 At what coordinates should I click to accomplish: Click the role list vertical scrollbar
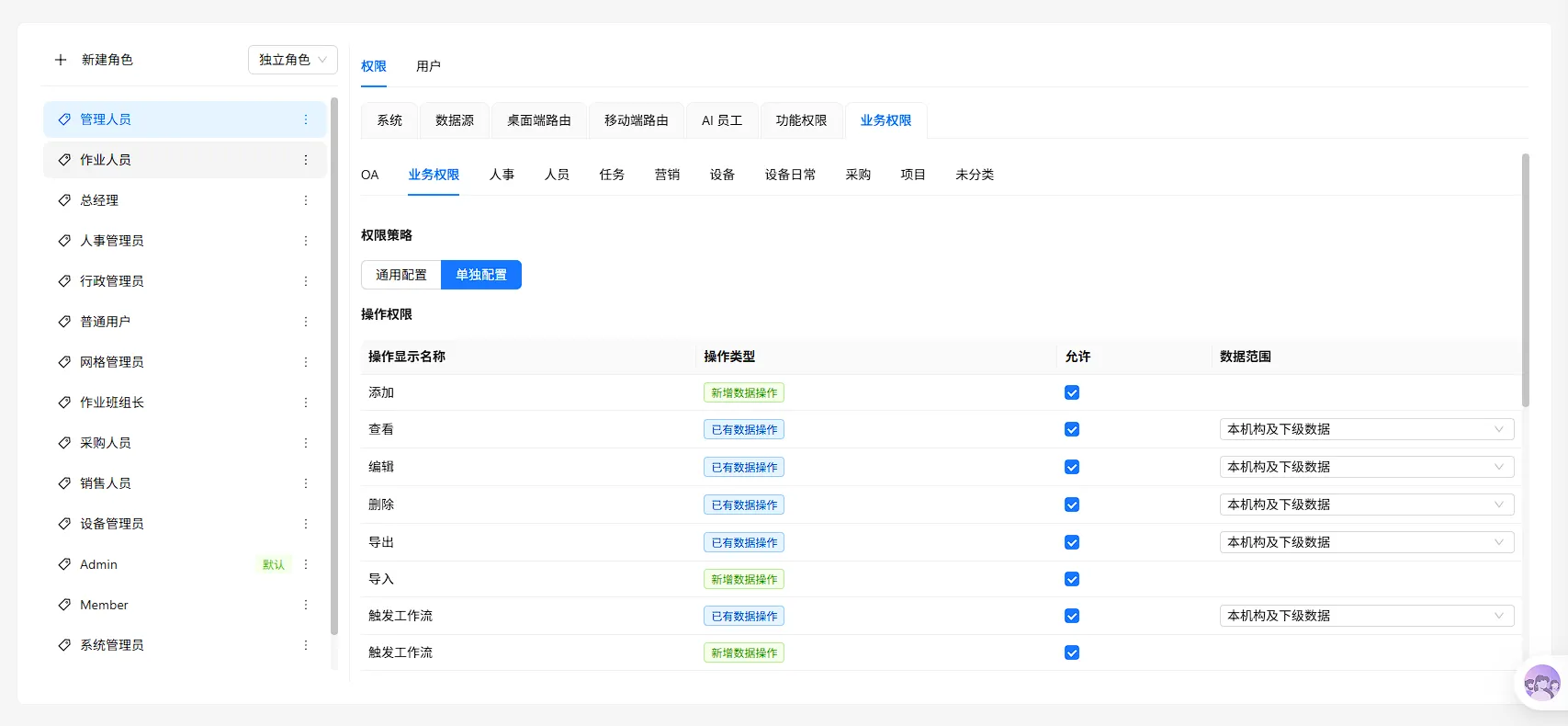334,366
